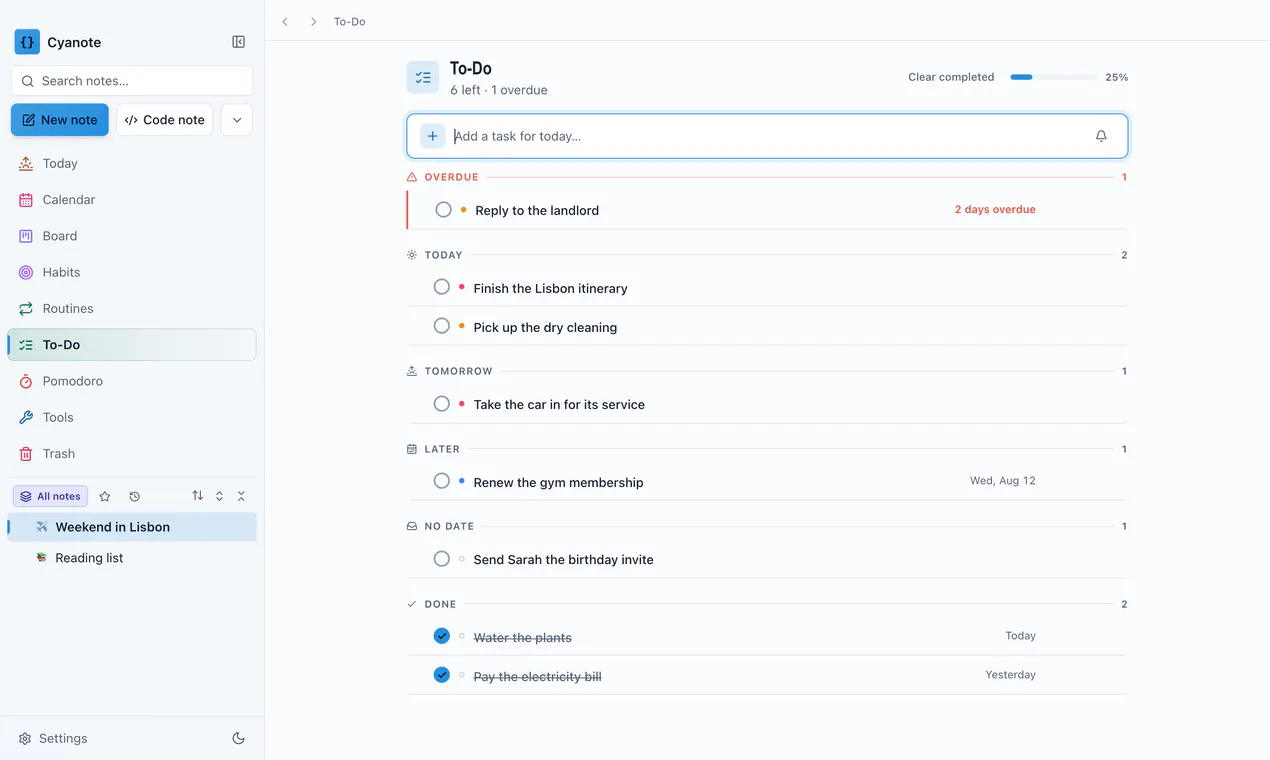The width and height of the screenshot is (1270, 760).
Task: Expand all notes in the list
Action: [x=220, y=496]
